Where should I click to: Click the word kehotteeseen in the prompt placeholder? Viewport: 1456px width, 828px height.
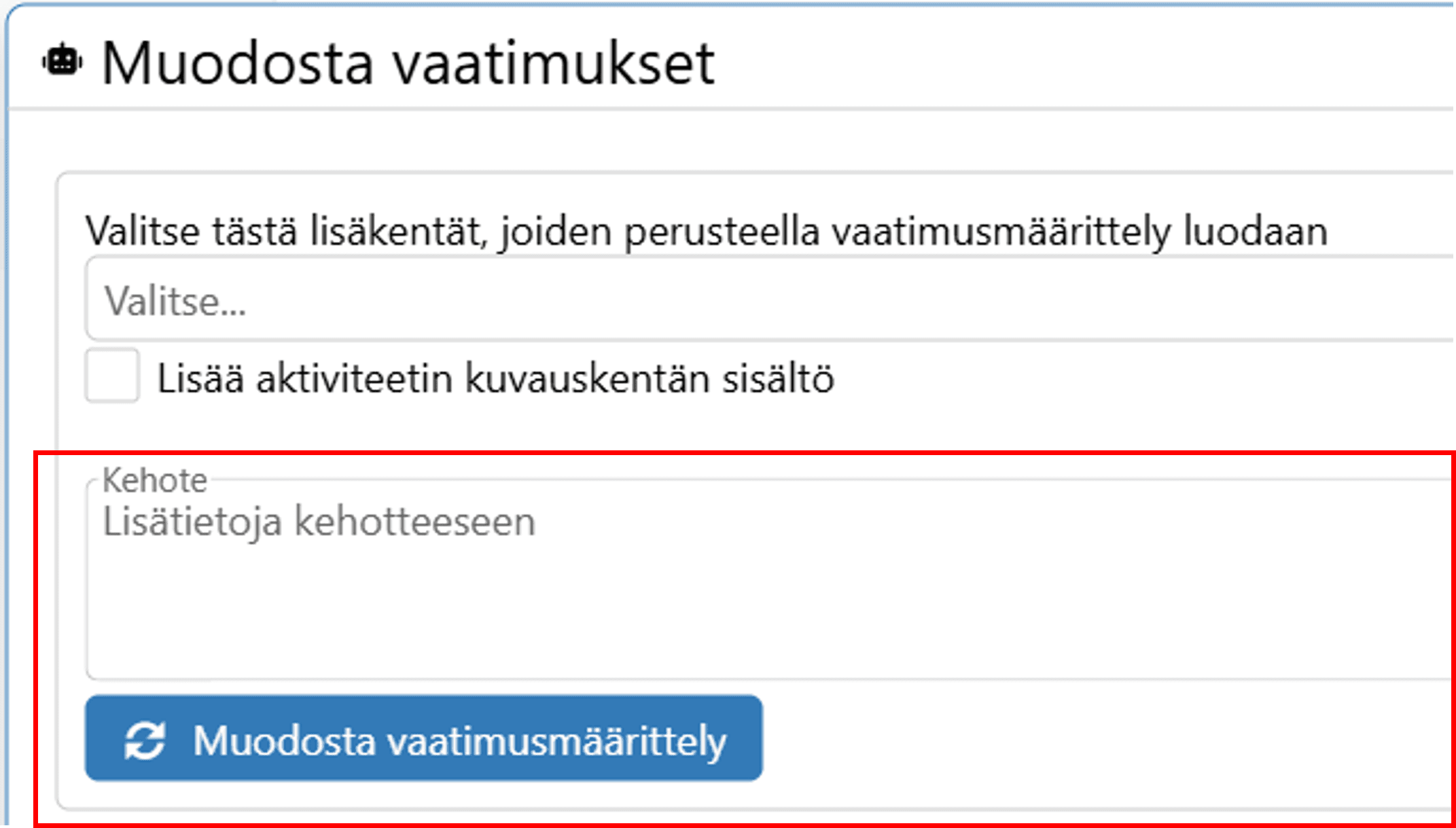415,522
